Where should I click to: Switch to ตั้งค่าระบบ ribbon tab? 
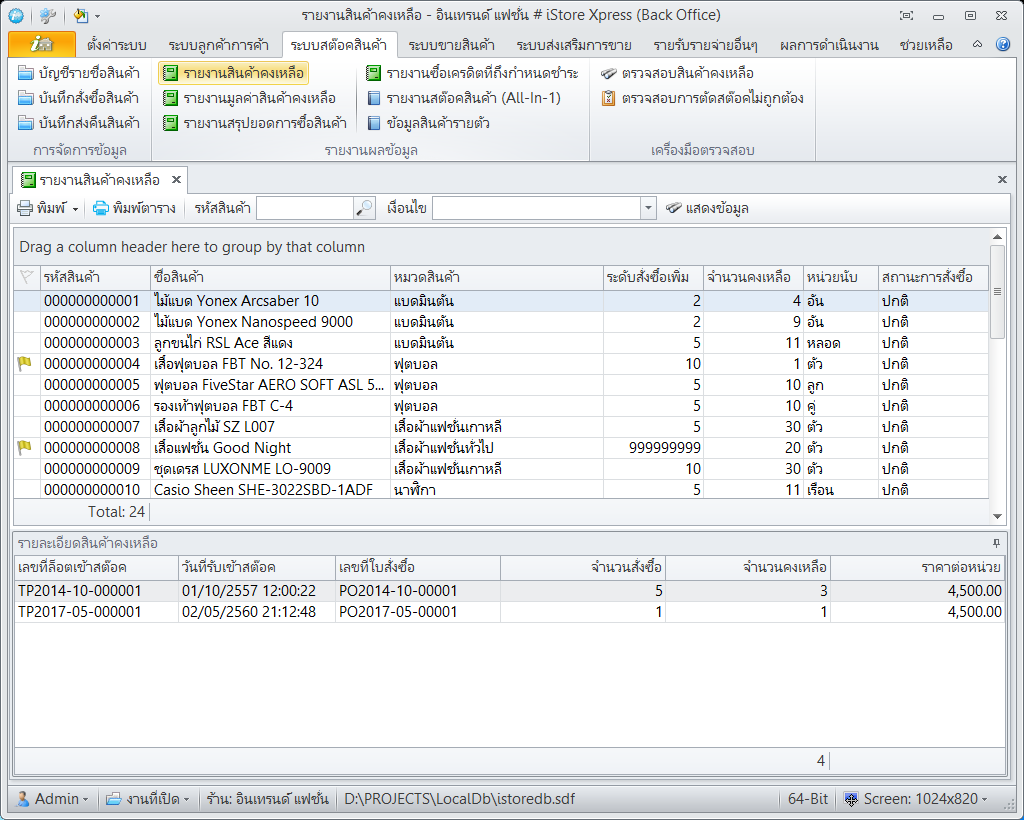pos(116,45)
